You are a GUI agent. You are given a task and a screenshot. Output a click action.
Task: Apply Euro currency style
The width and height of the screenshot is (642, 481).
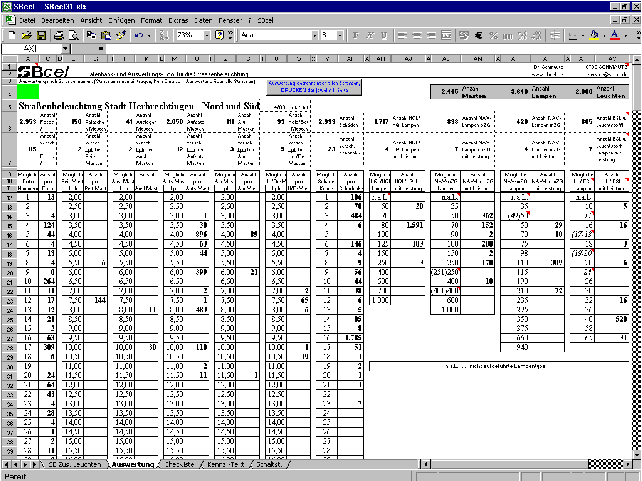tap(478, 36)
